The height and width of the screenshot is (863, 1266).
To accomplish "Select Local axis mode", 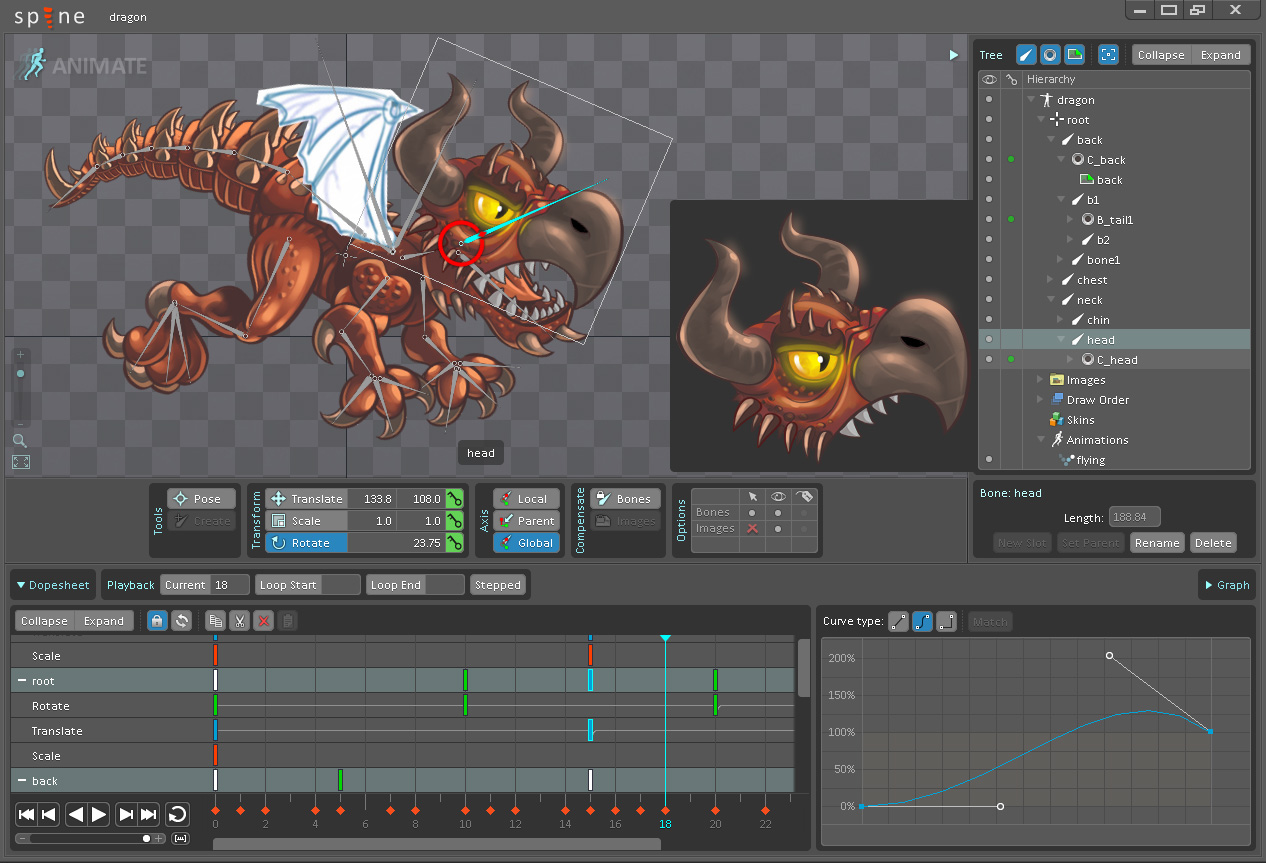I will pos(526,498).
